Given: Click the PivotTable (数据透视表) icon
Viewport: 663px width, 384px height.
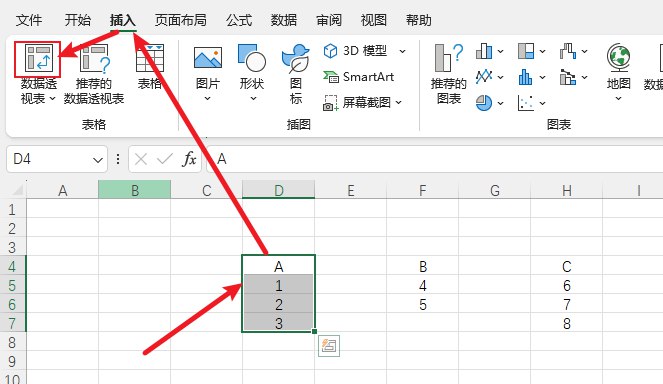Looking at the screenshot, I should click(x=38, y=58).
